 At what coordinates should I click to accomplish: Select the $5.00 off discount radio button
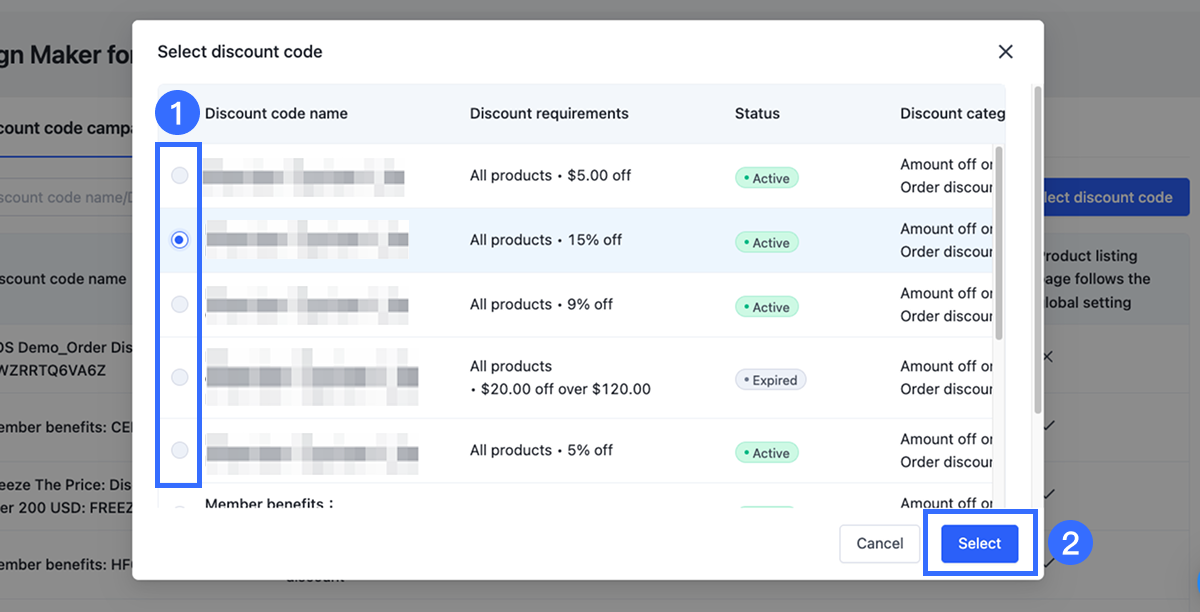(180, 176)
